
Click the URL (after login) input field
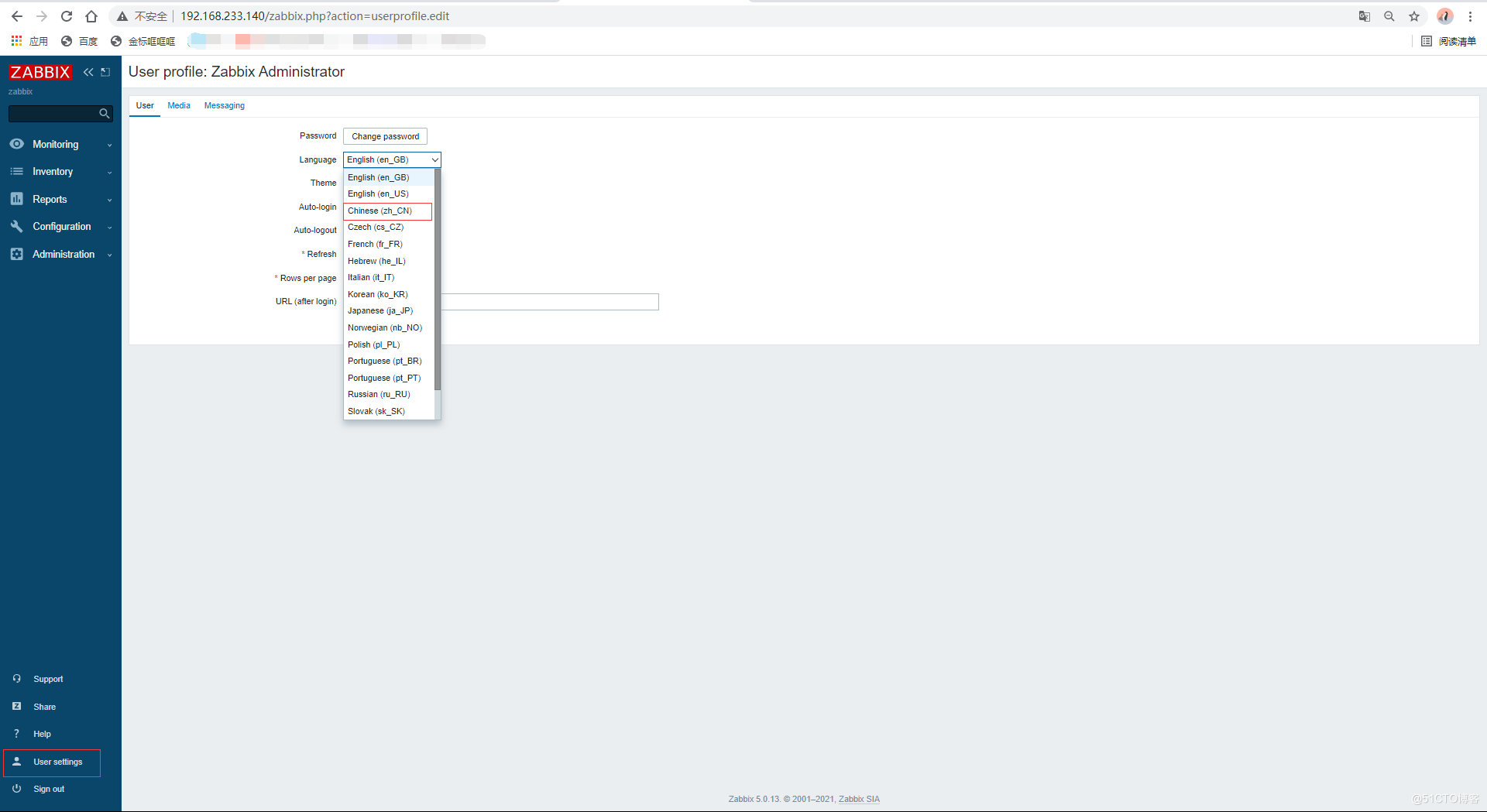[x=550, y=302]
